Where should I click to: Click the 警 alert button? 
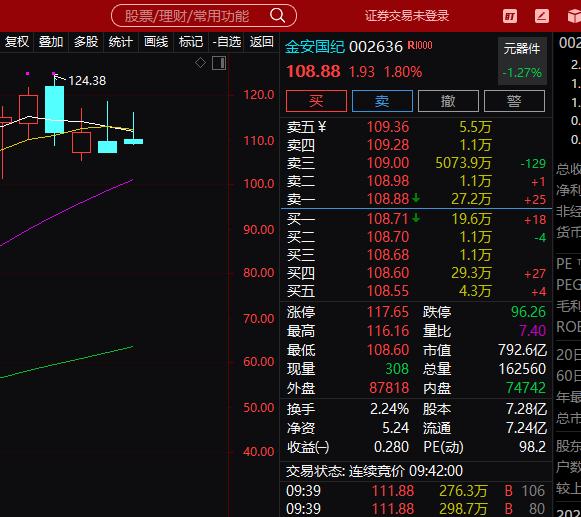point(514,101)
